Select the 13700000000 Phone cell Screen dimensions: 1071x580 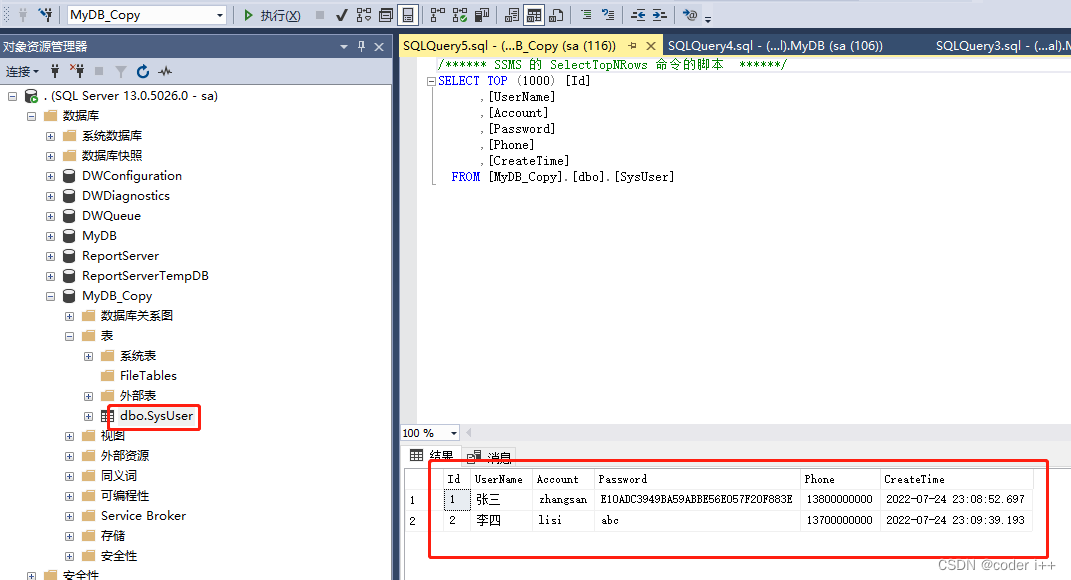click(840, 521)
